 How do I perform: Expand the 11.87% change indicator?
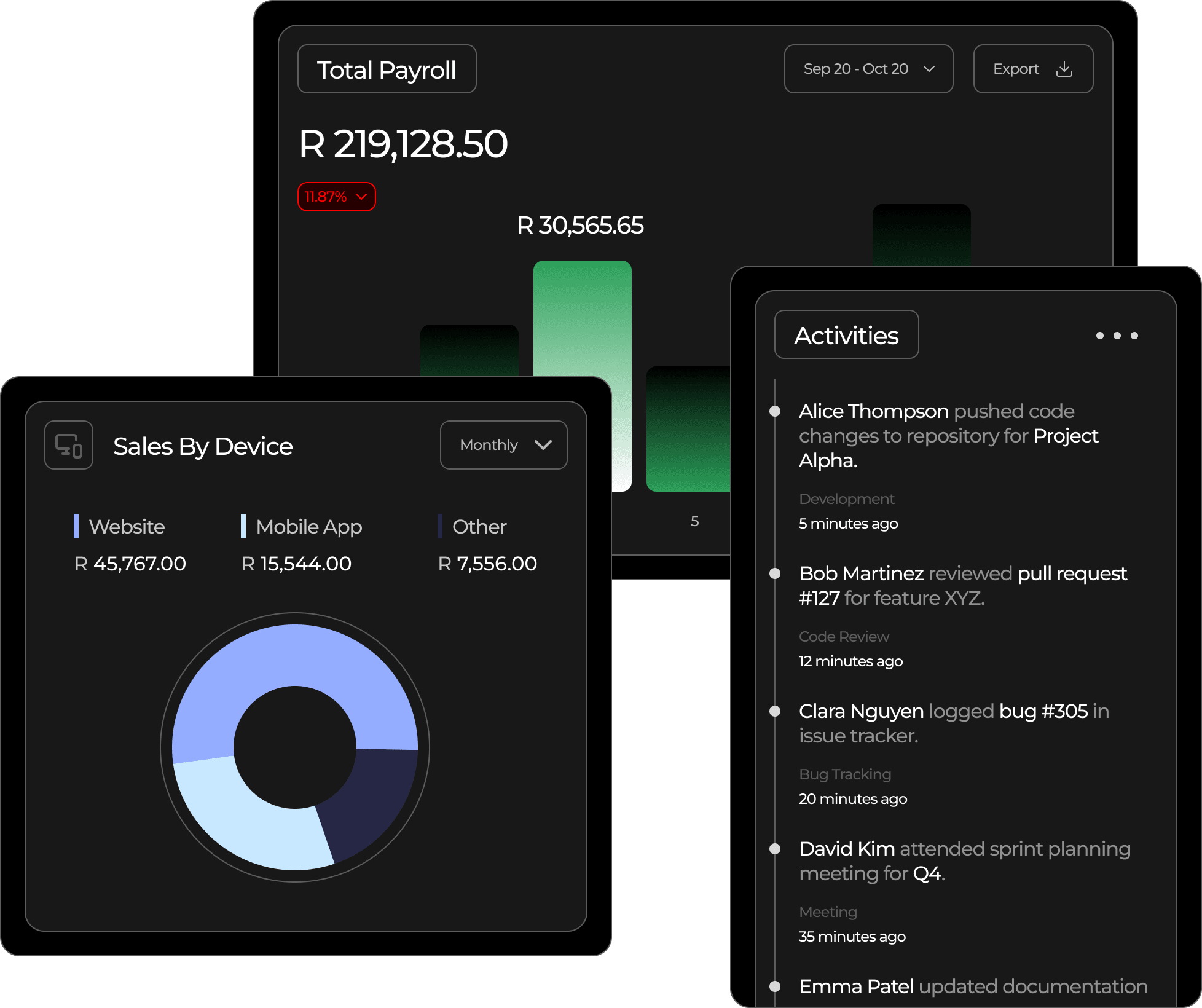click(336, 197)
